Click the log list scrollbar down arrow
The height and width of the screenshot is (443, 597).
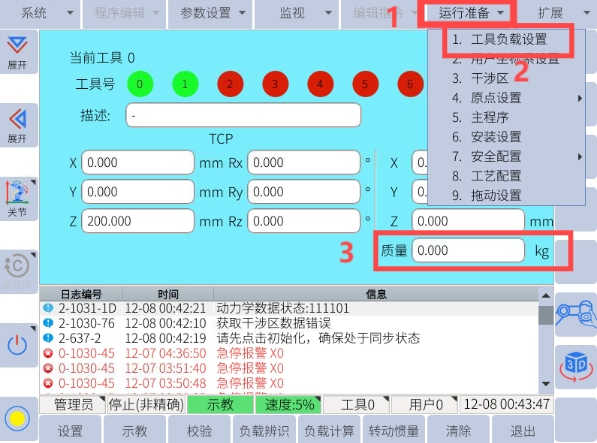tap(546, 384)
